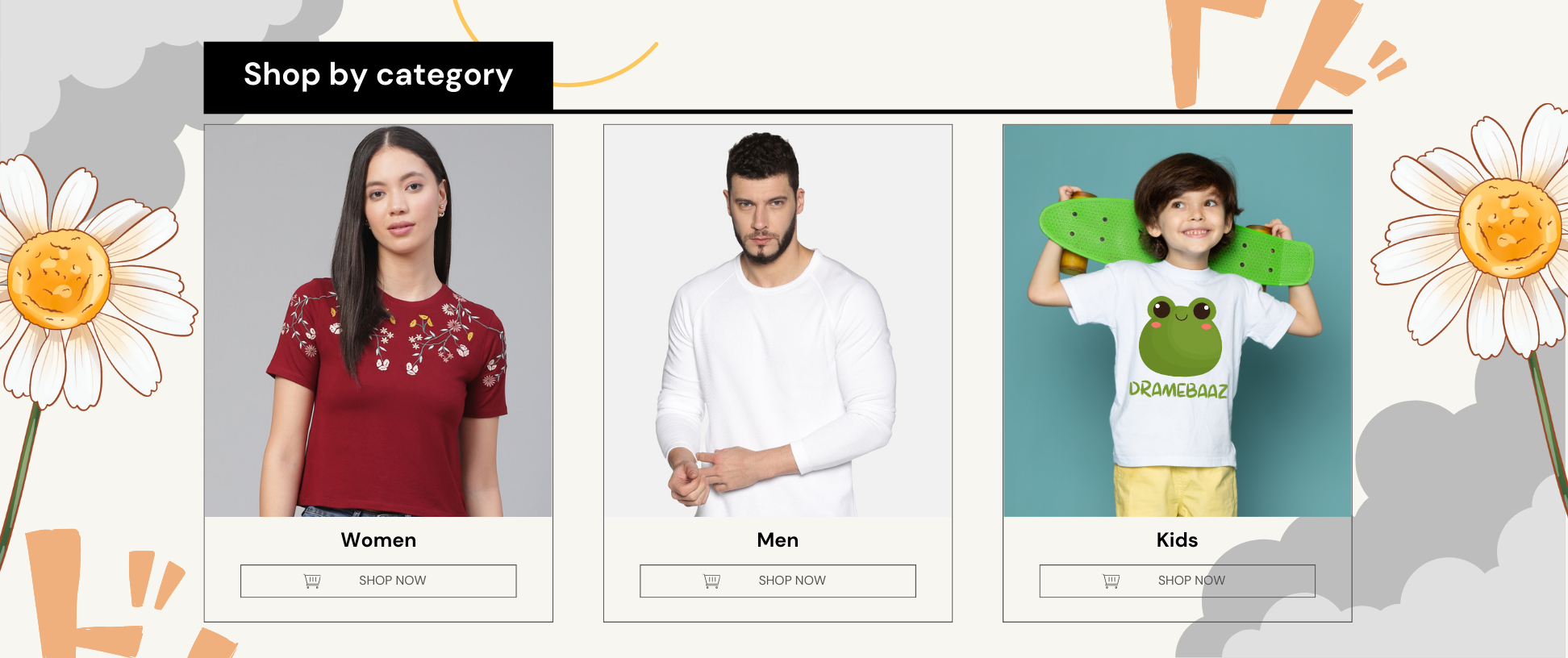Click the frog graphic on kid's shirt
This screenshot has height=658, width=1568.
[x=1181, y=335]
